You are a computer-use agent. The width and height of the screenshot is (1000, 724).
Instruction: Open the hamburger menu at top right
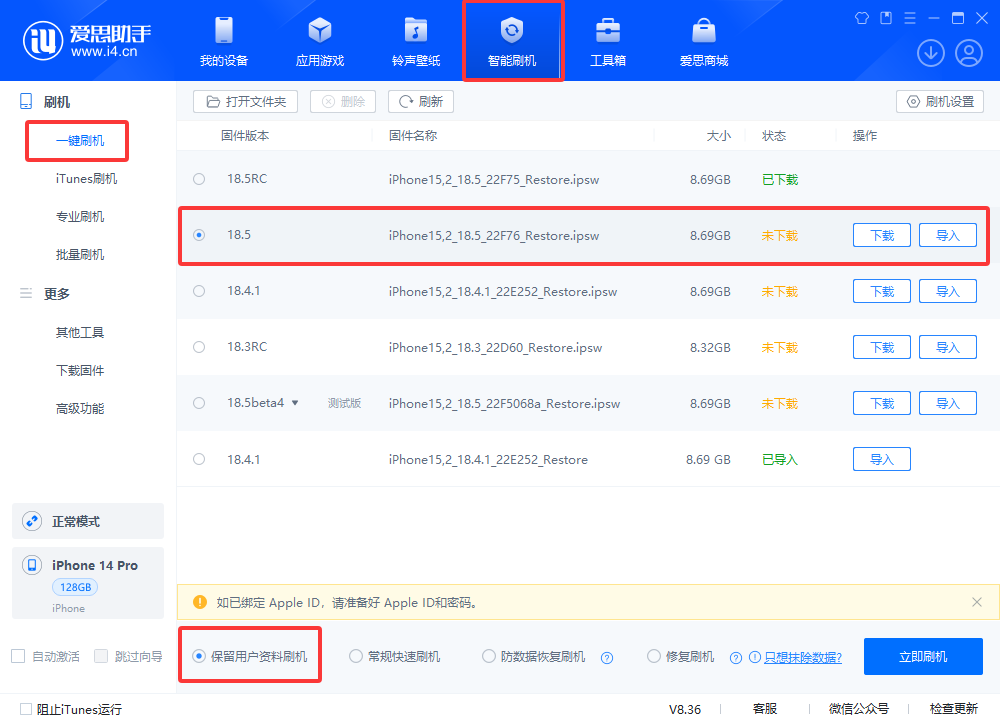(x=909, y=17)
